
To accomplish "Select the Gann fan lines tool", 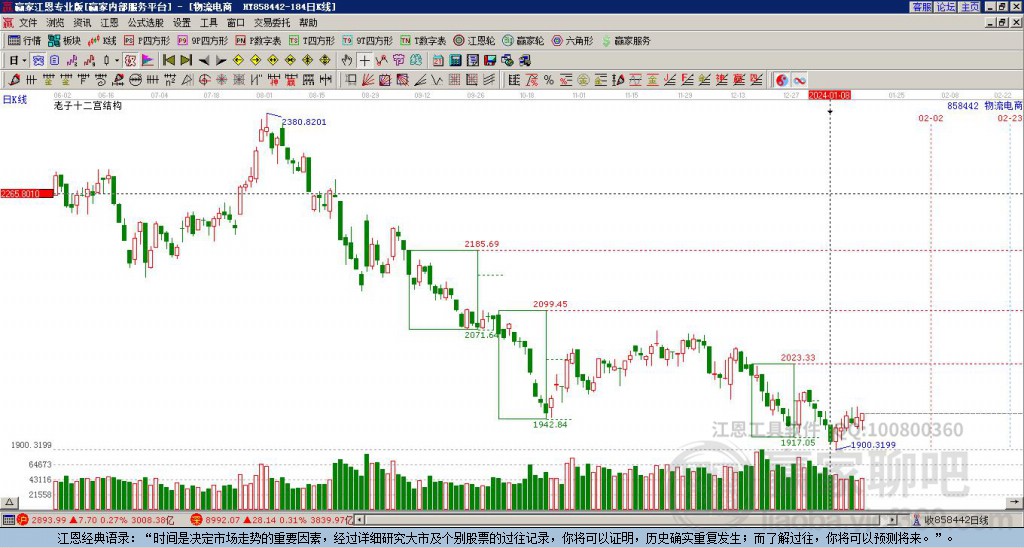I will [368, 80].
